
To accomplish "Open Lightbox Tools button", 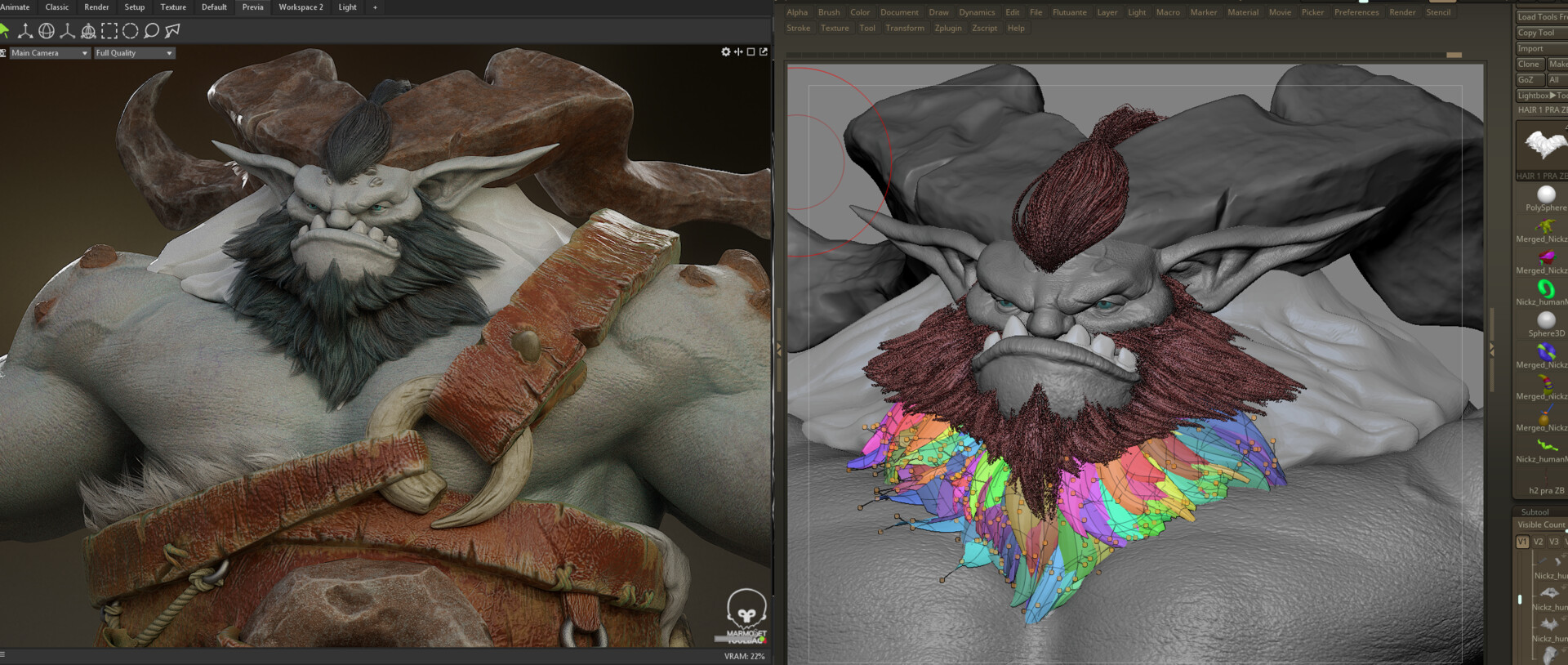I will [1542, 96].
